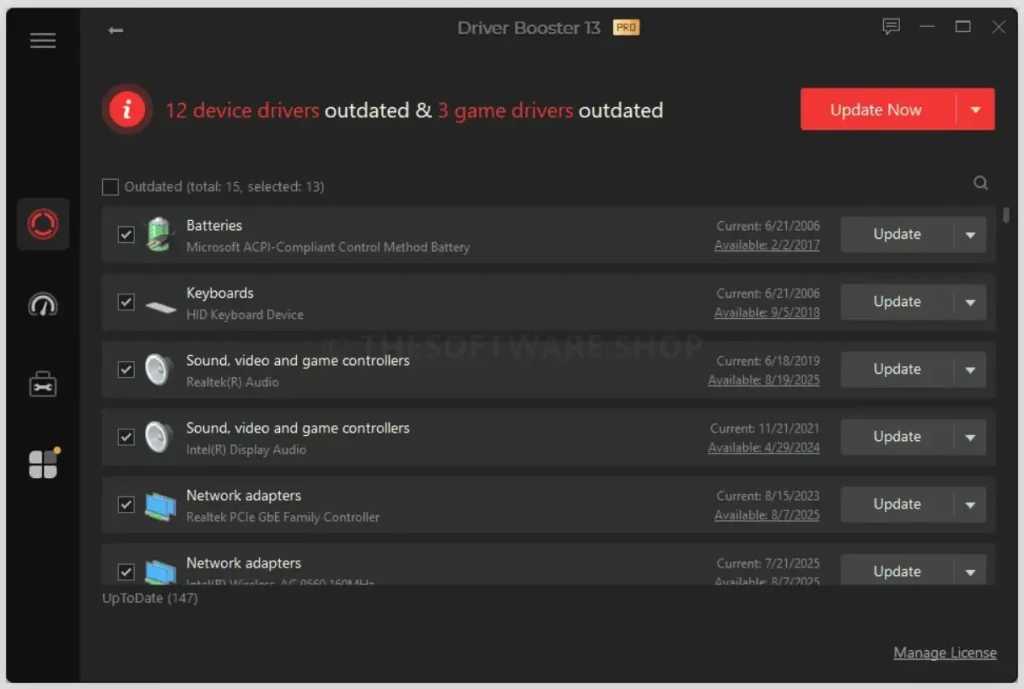1024x689 pixels.
Task: Click the red info icon
Action: [x=127, y=109]
